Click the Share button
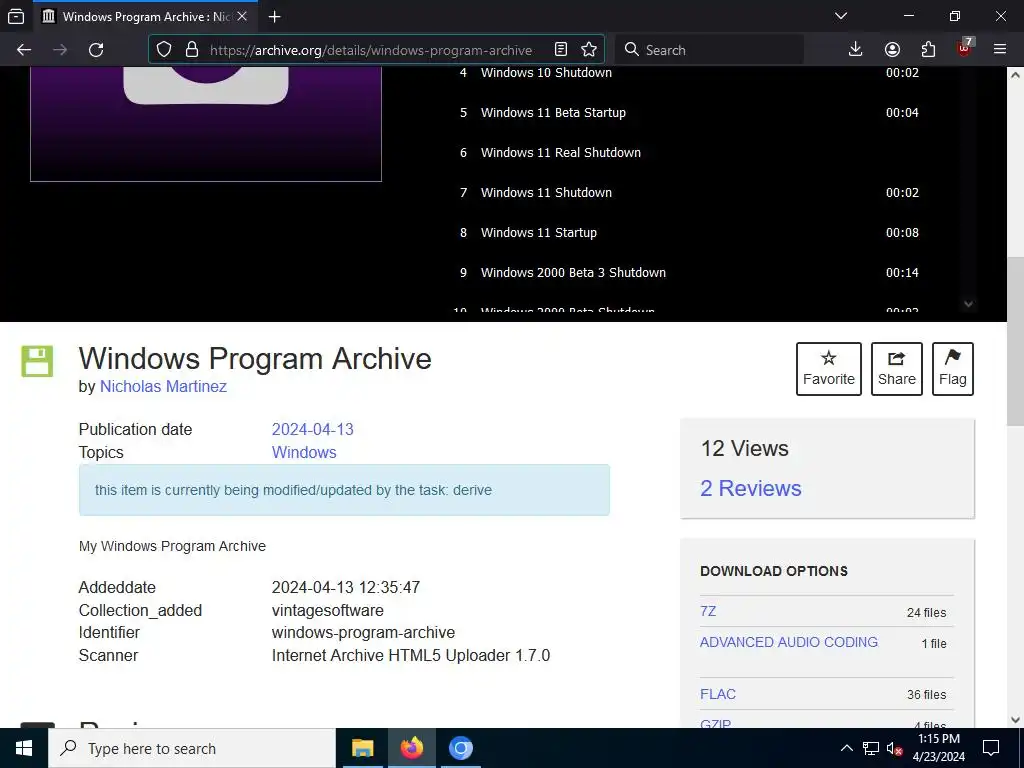 [x=897, y=369]
